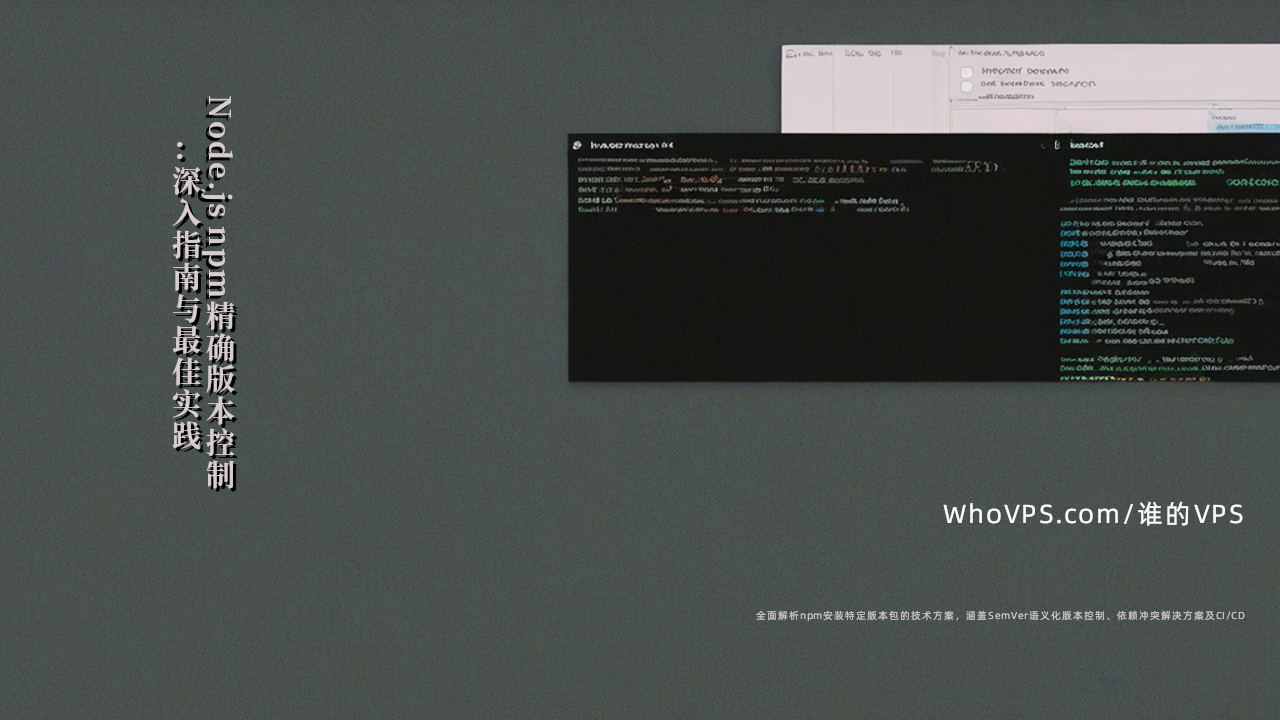This screenshot has height=720, width=1280.
Task: Select the blue highlighted row in the pink window
Action: click(x=1245, y=128)
